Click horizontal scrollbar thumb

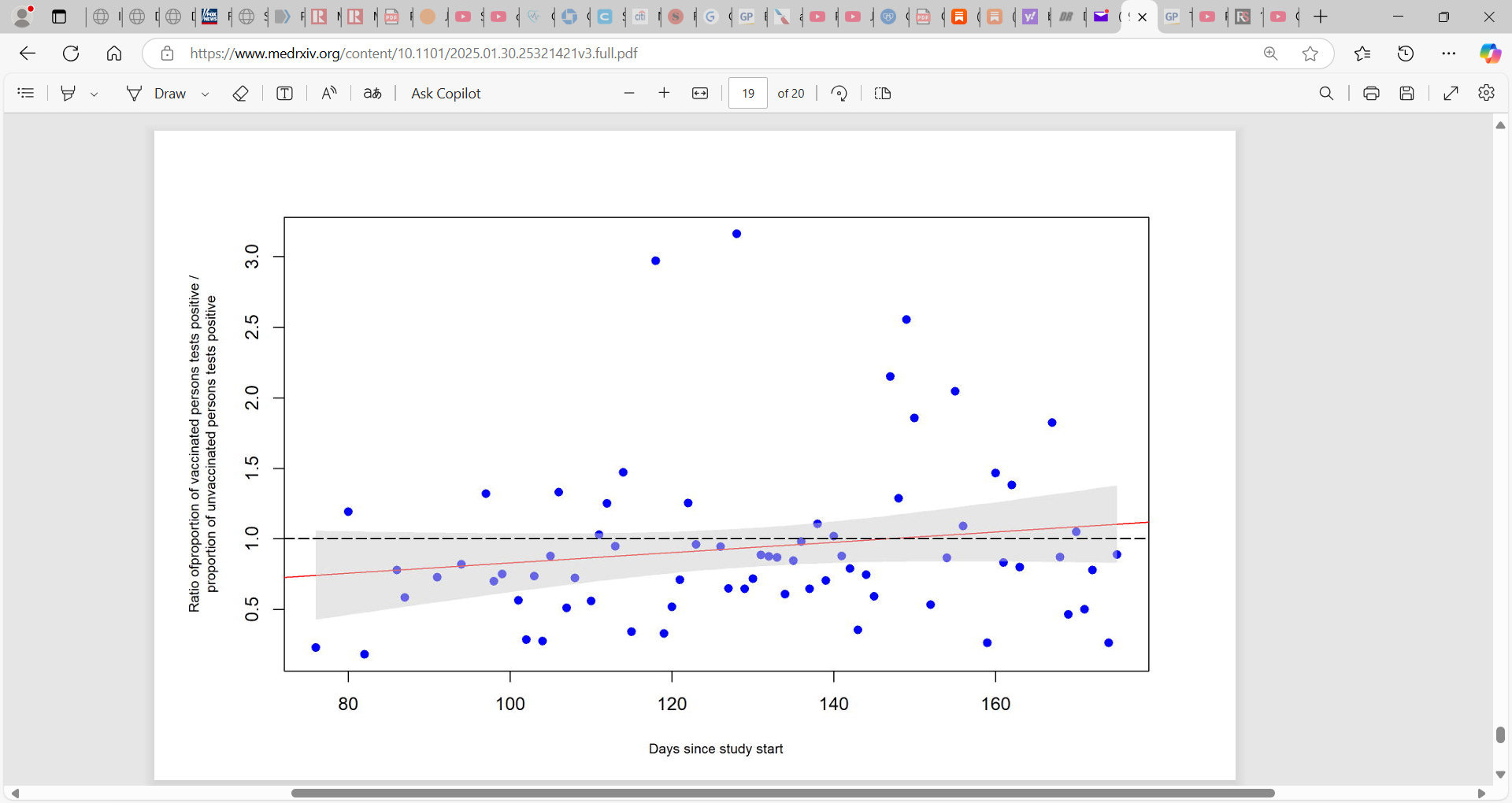[x=783, y=793]
